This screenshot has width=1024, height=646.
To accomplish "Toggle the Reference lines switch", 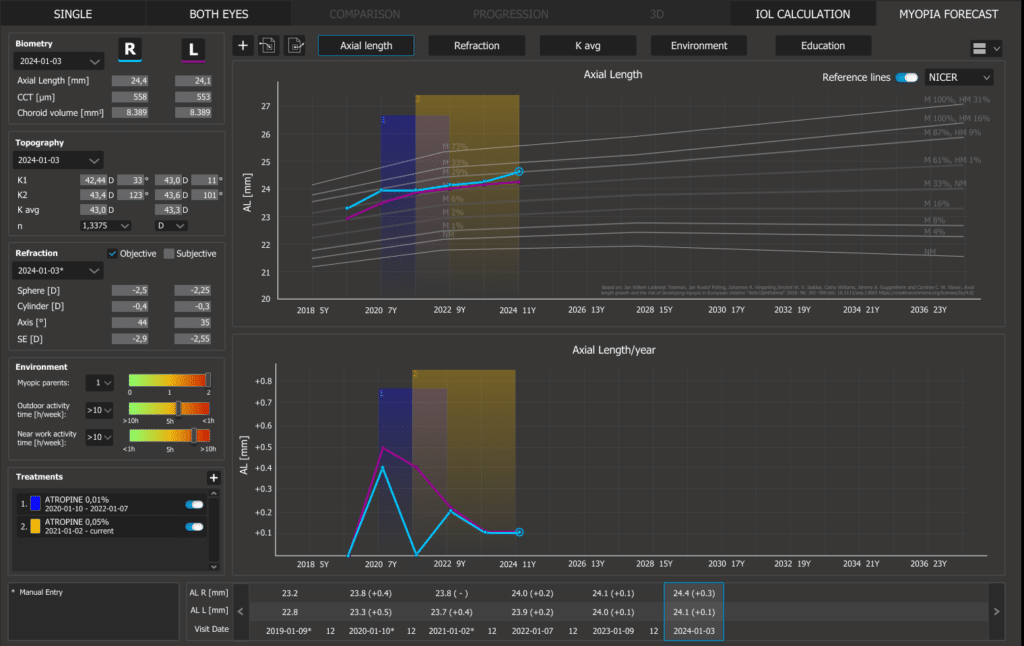I will coord(907,77).
